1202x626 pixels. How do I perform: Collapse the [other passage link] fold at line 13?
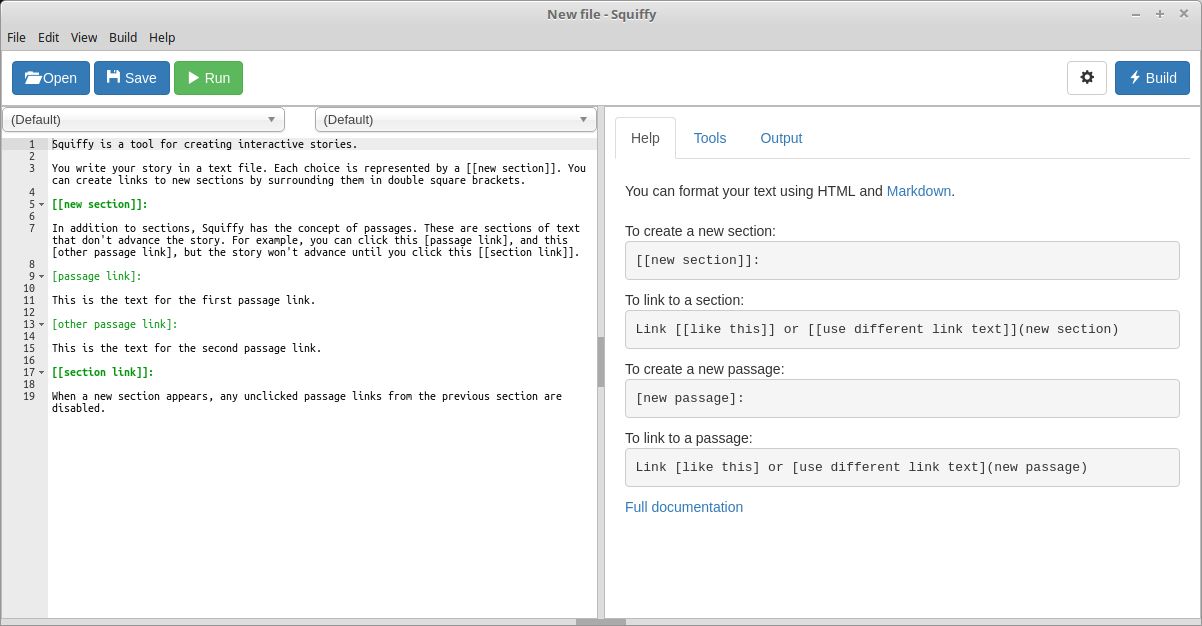[41, 324]
